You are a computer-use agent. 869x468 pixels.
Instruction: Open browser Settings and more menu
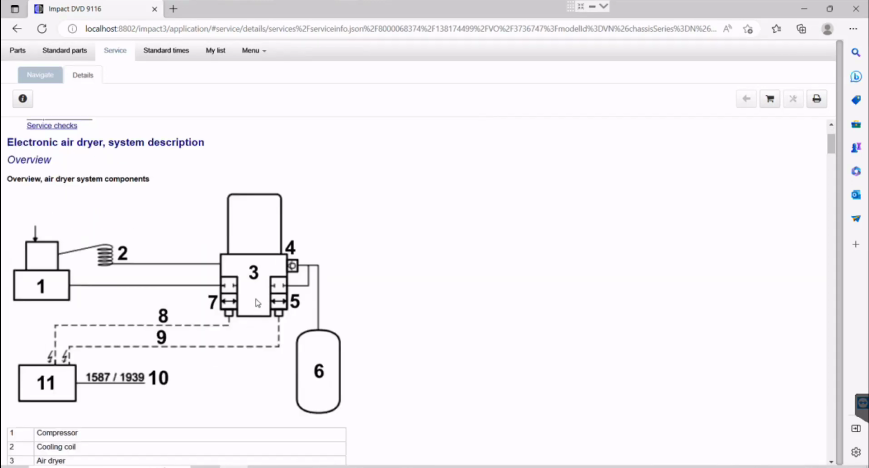(855, 29)
